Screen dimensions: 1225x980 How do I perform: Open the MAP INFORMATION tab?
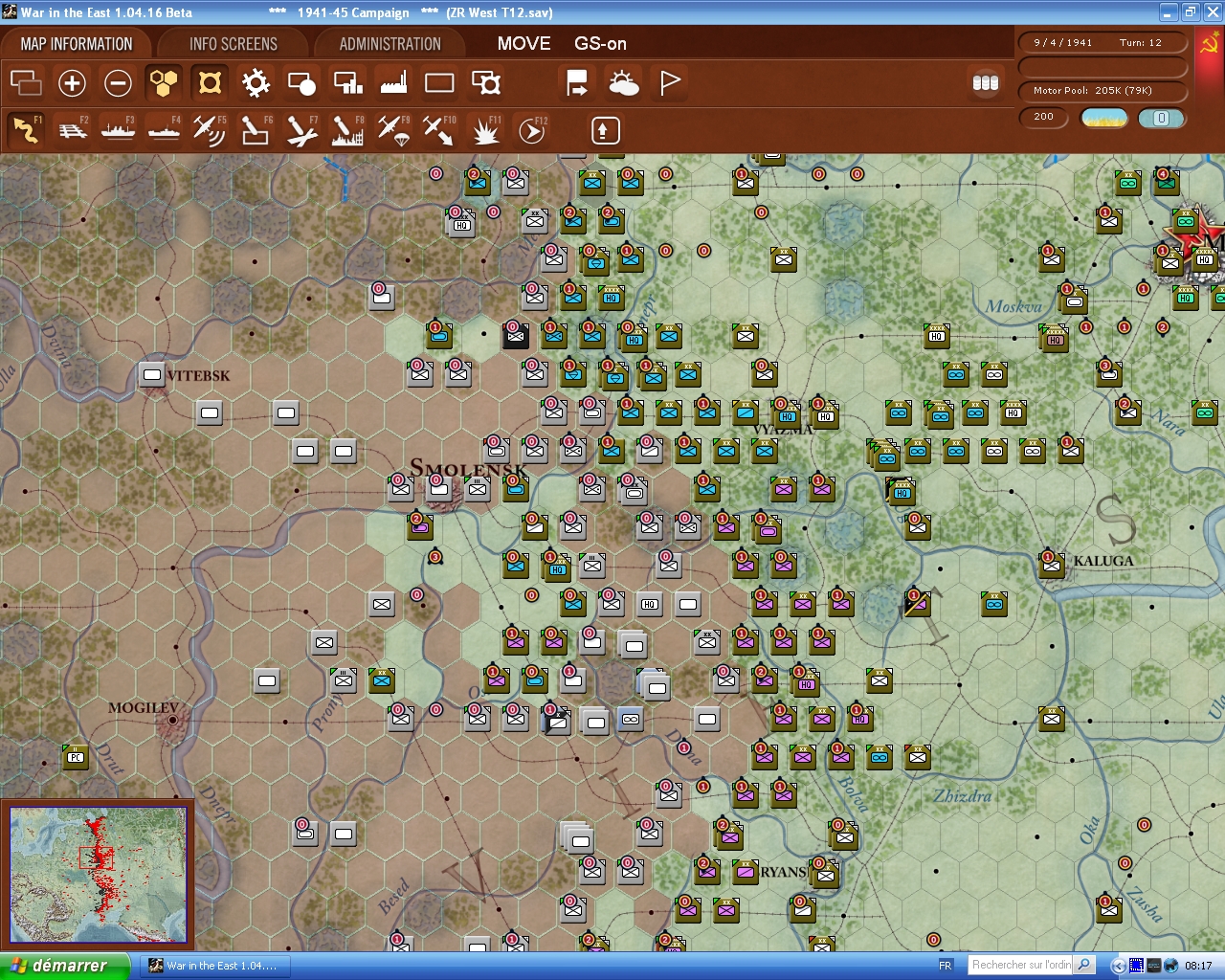[77, 44]
